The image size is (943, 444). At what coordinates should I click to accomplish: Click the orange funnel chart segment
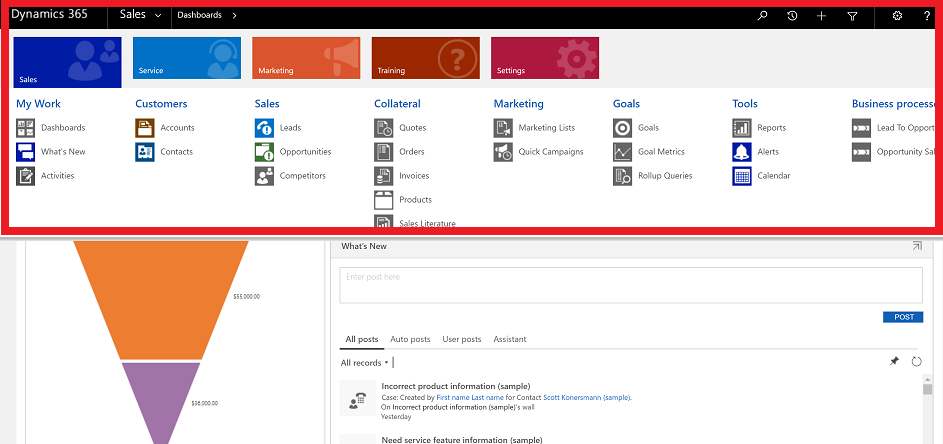click(x=162, y=300)
